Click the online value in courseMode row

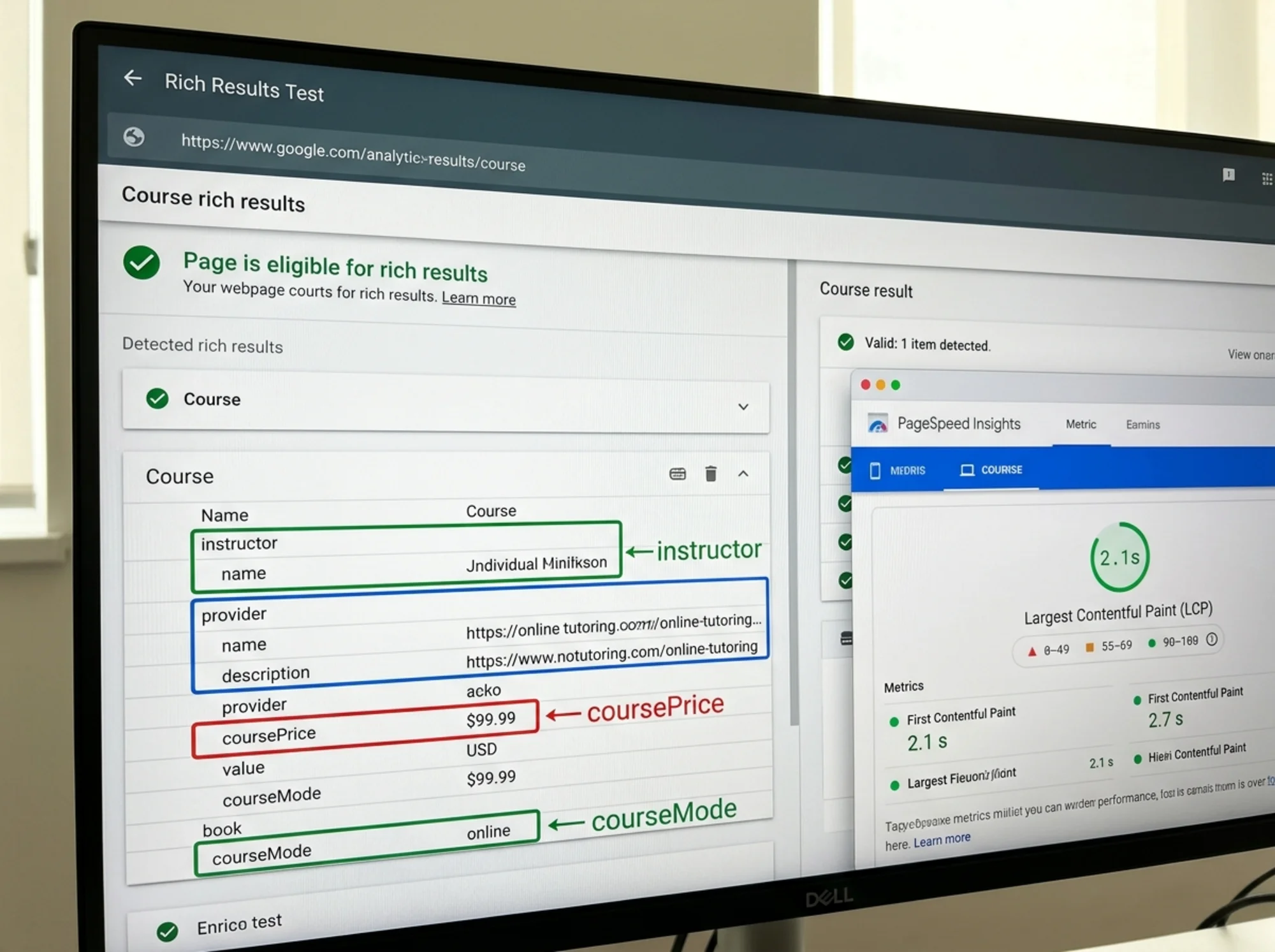click(x=488, y=831)
